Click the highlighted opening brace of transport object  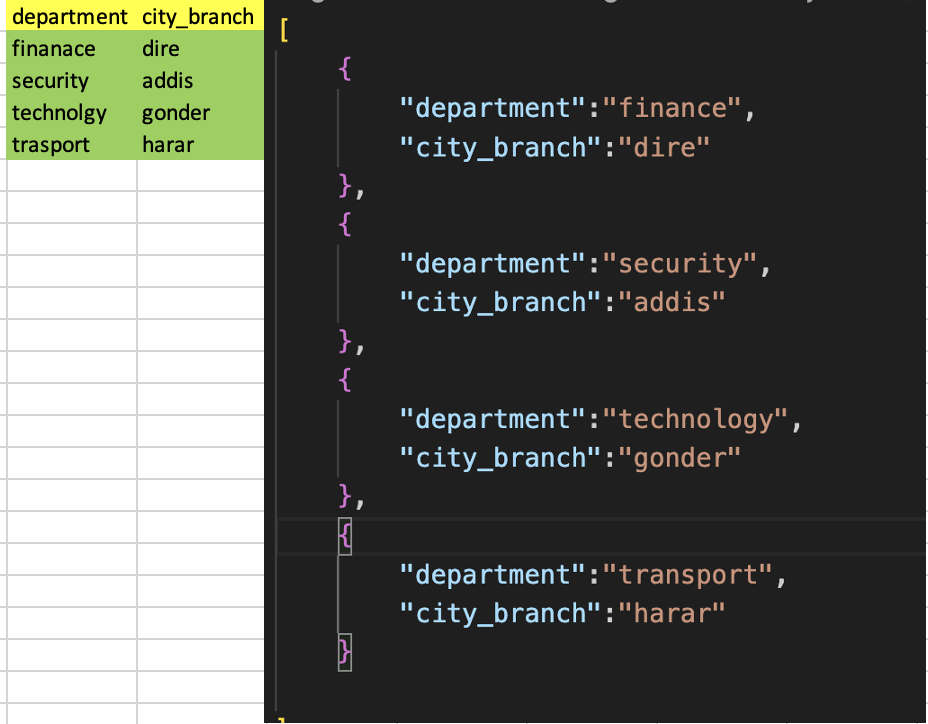click(345, 536)
